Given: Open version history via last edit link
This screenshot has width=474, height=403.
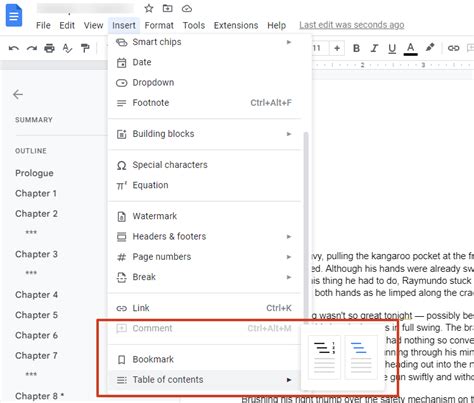Looking at the screenshot, I should click(x=352, y=25).
